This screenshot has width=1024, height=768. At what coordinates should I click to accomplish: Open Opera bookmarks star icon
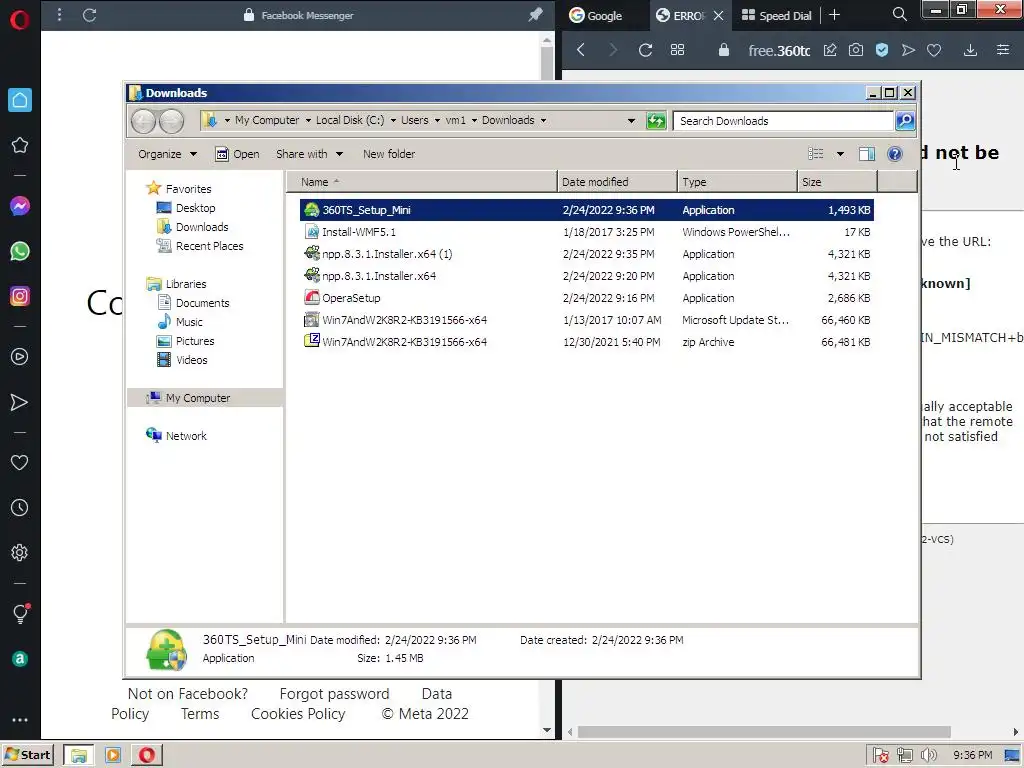(x=20, y=145)
